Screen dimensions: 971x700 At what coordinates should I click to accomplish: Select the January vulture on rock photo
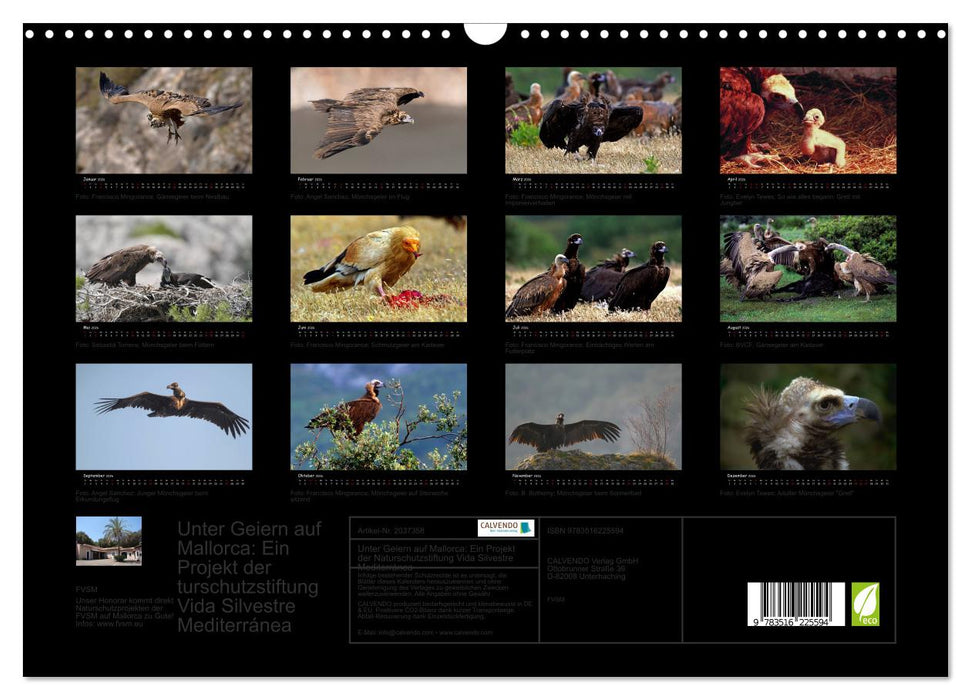(x=164, y=121)
